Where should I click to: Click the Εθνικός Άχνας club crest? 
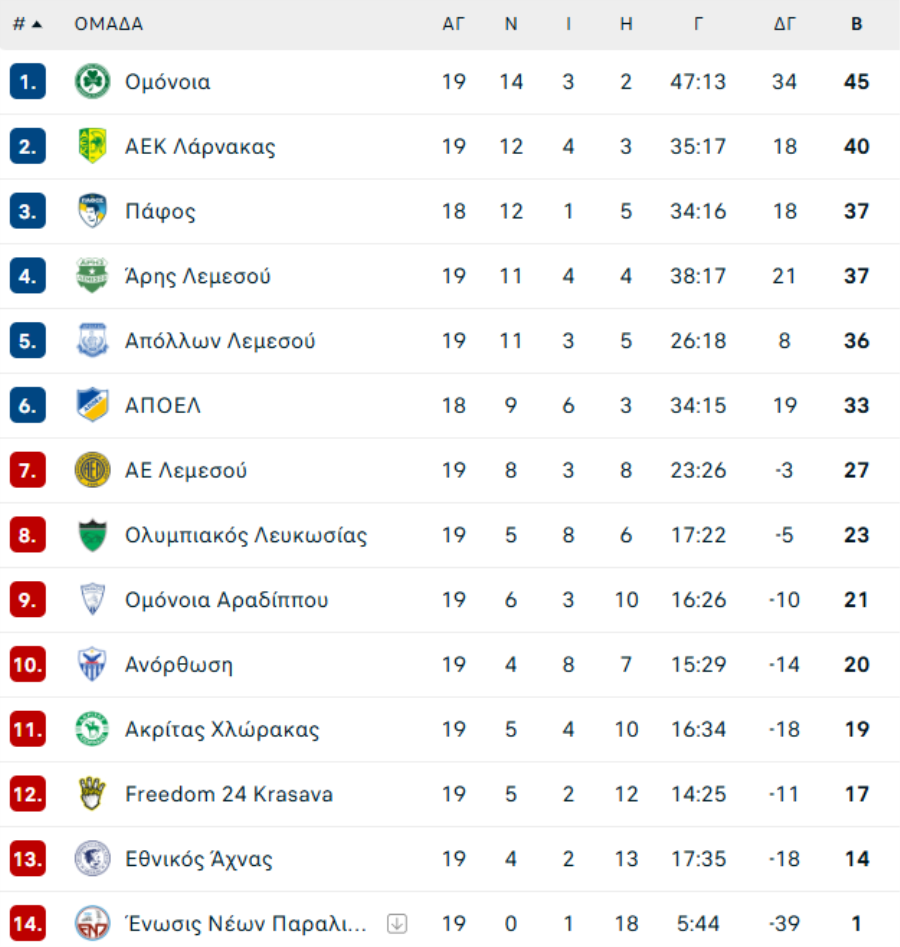(x=92, y=859)
